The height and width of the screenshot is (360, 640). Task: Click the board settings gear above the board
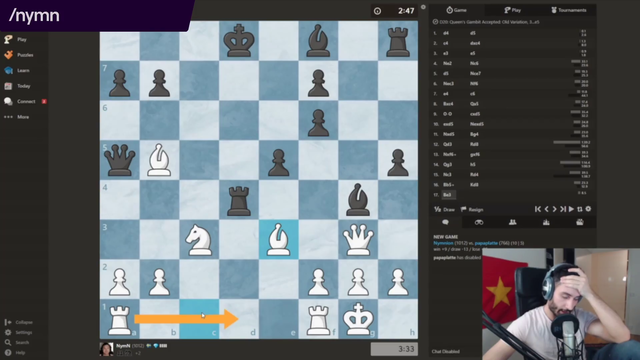pyautogui.click(x=423, y=7)
